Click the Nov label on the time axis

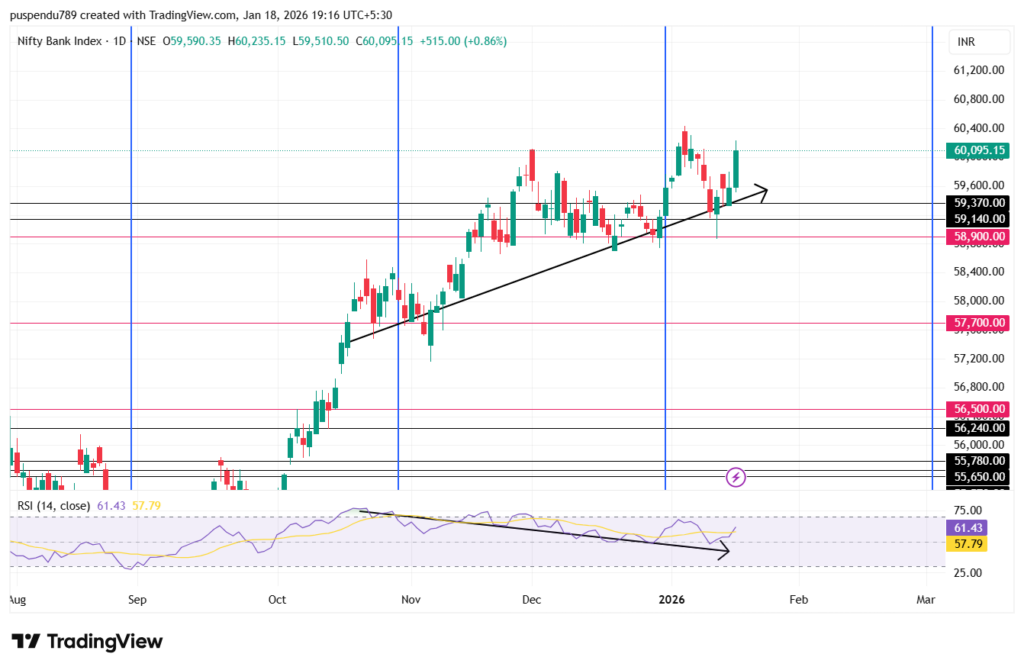(410, 601)
